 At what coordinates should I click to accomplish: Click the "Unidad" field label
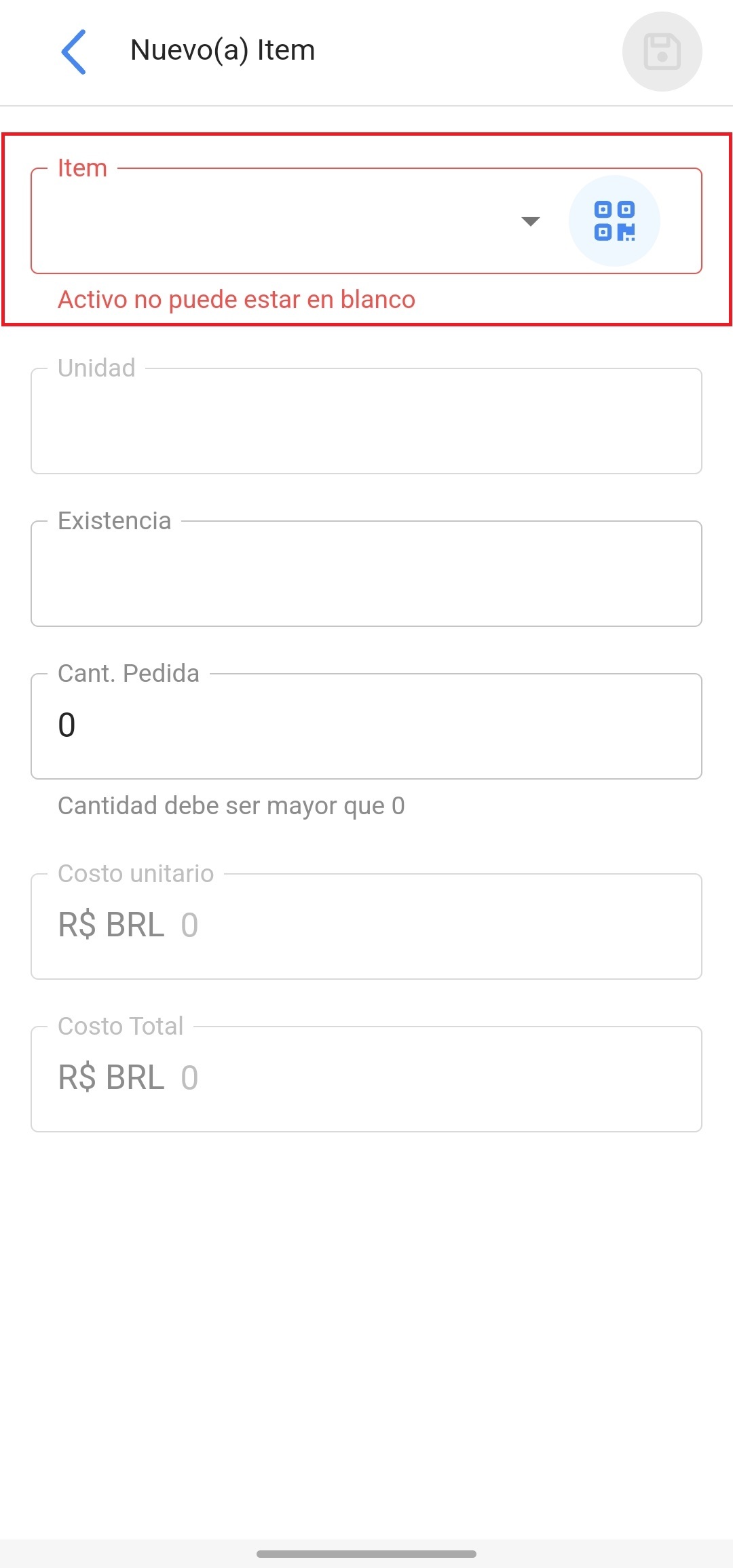point(96,368)
